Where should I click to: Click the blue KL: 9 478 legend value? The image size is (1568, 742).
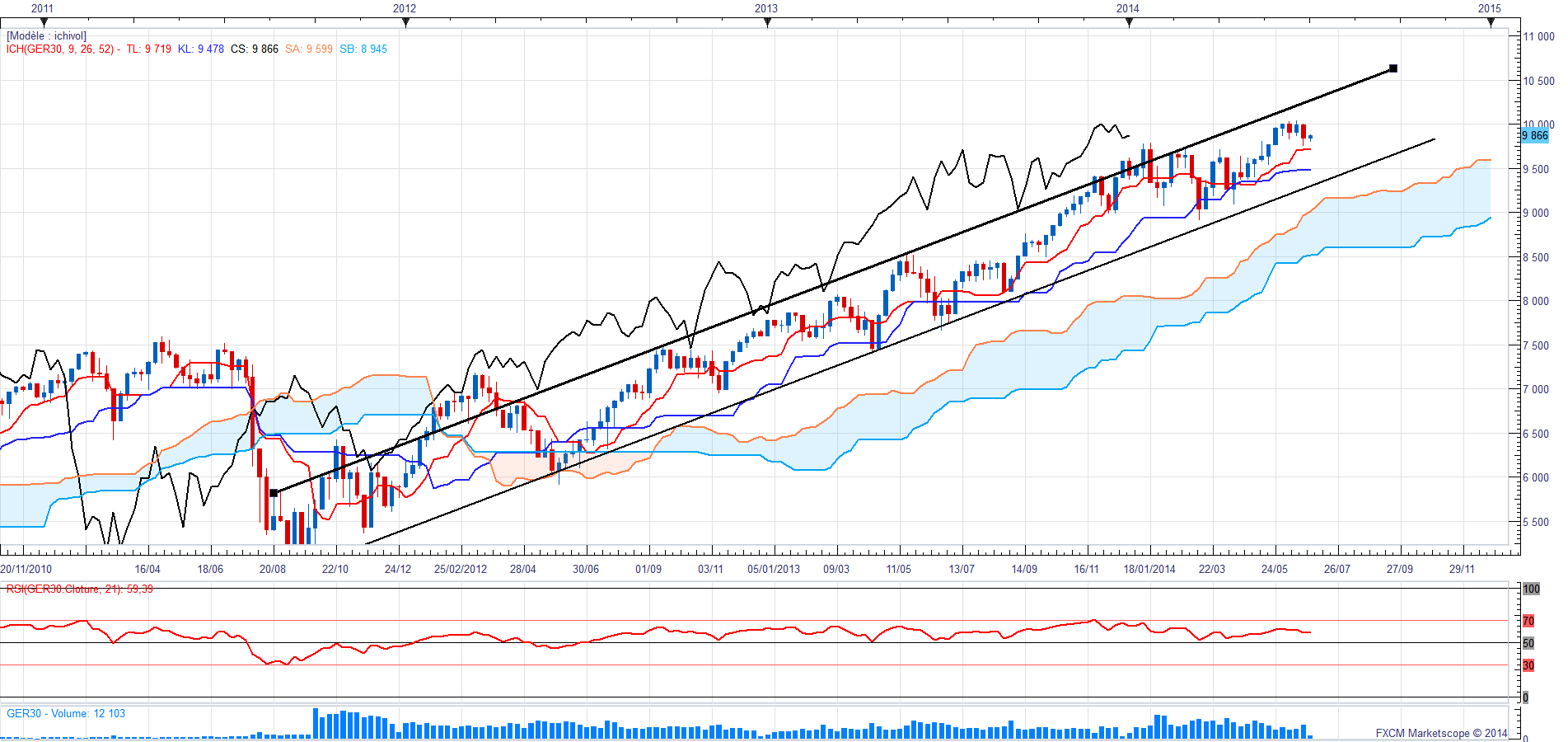pos(201,49)
